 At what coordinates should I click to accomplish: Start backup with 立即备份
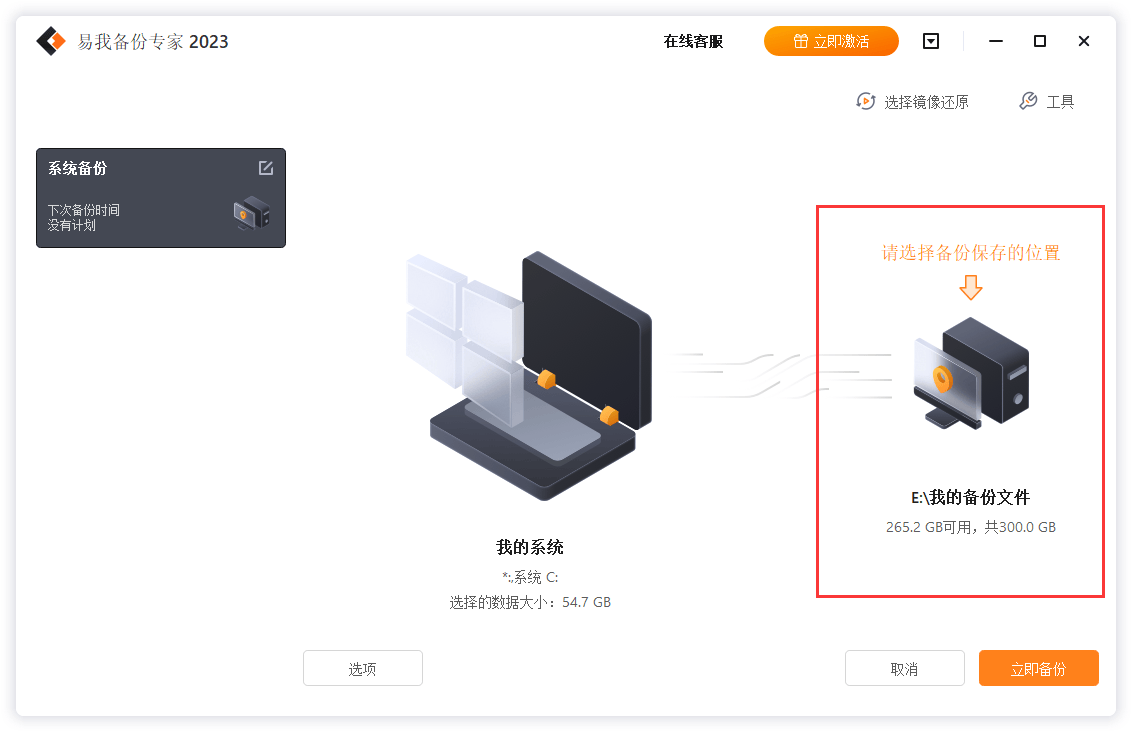coord(1038,668)
